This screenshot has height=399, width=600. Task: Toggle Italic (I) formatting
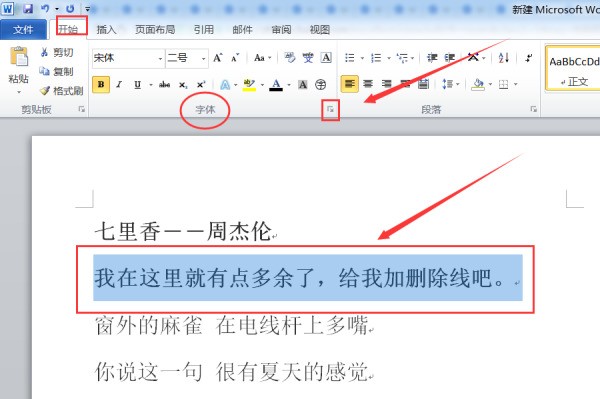(119, 85)
